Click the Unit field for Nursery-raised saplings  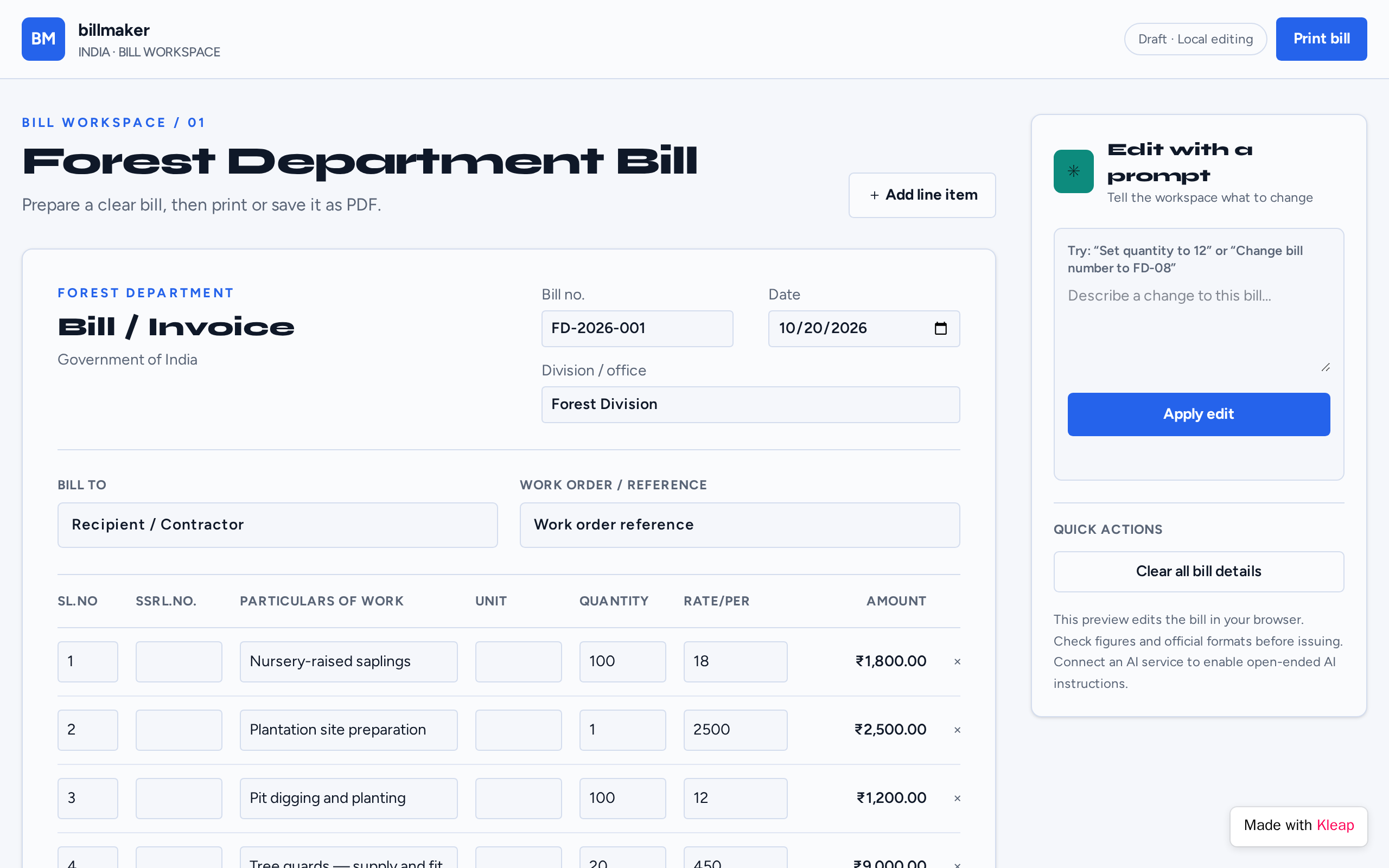tap(518, 662)
